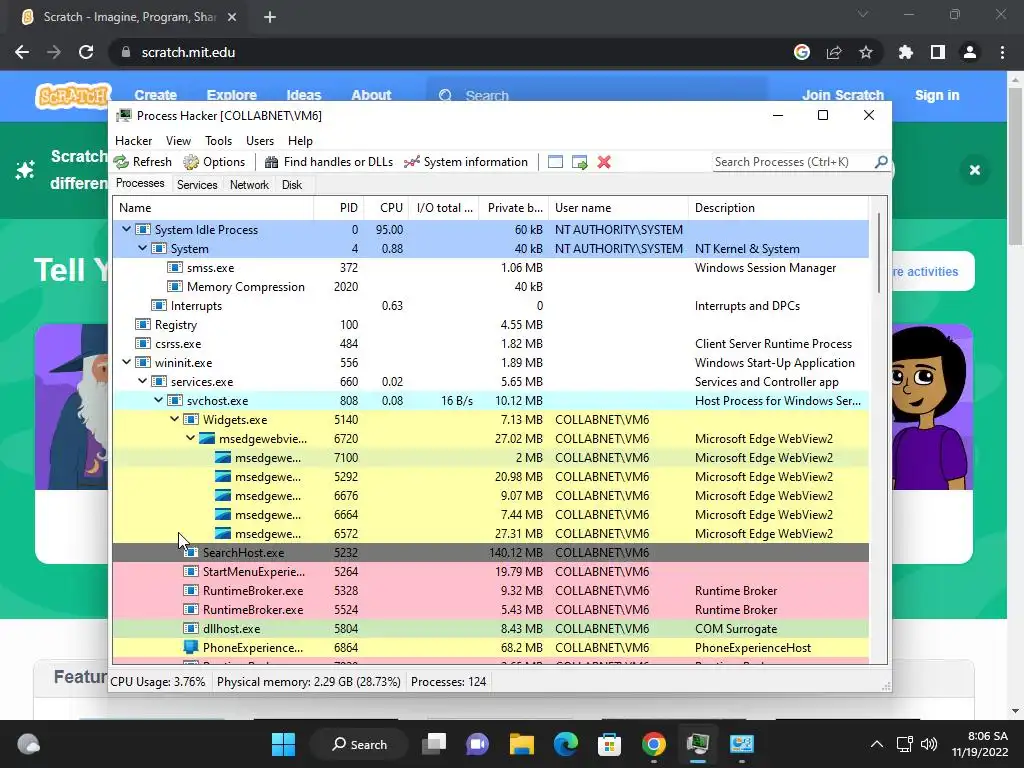Open System information window
The height and width of the screenshot is (768, 1024).
466,162
